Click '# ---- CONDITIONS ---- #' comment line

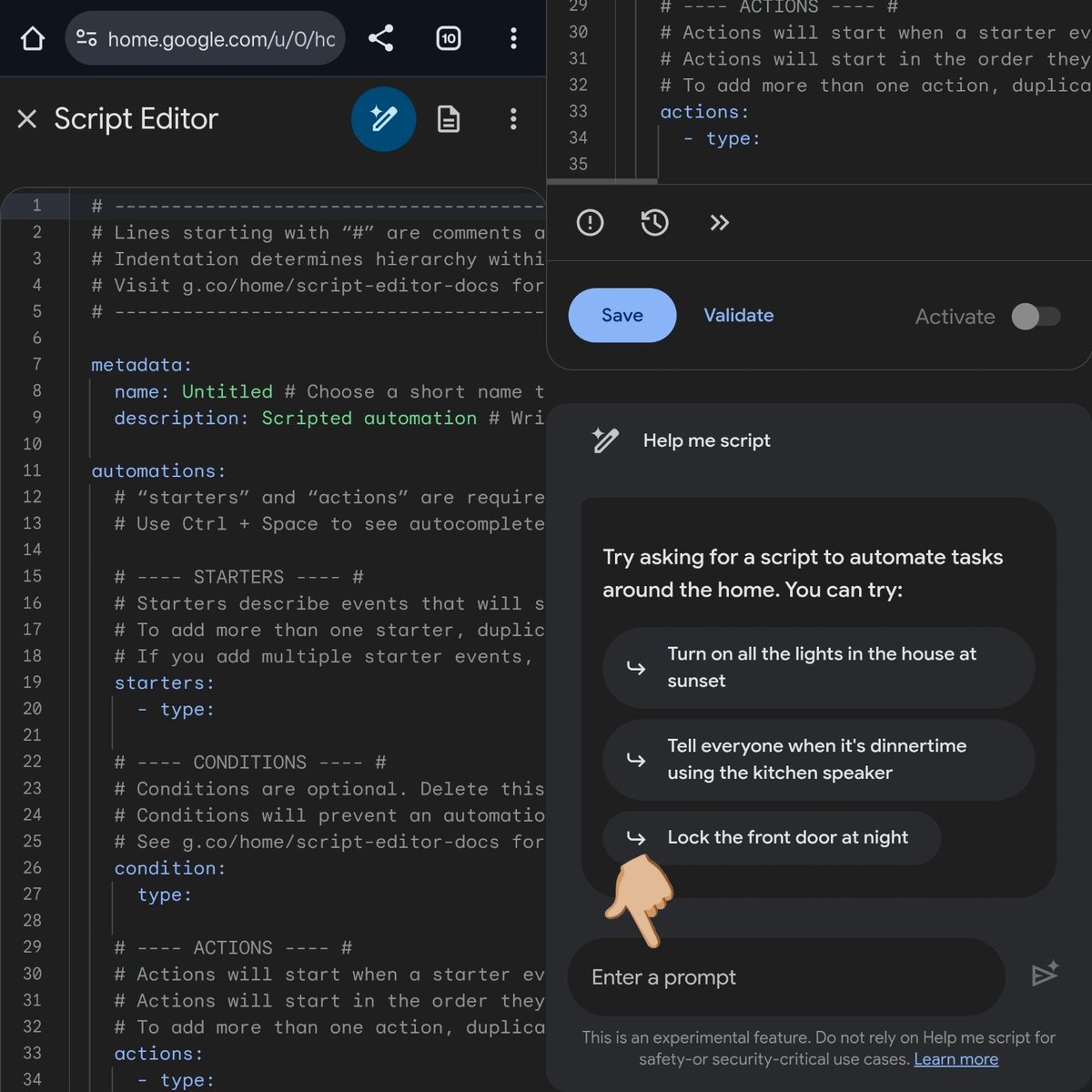click(x=250, y=762)
